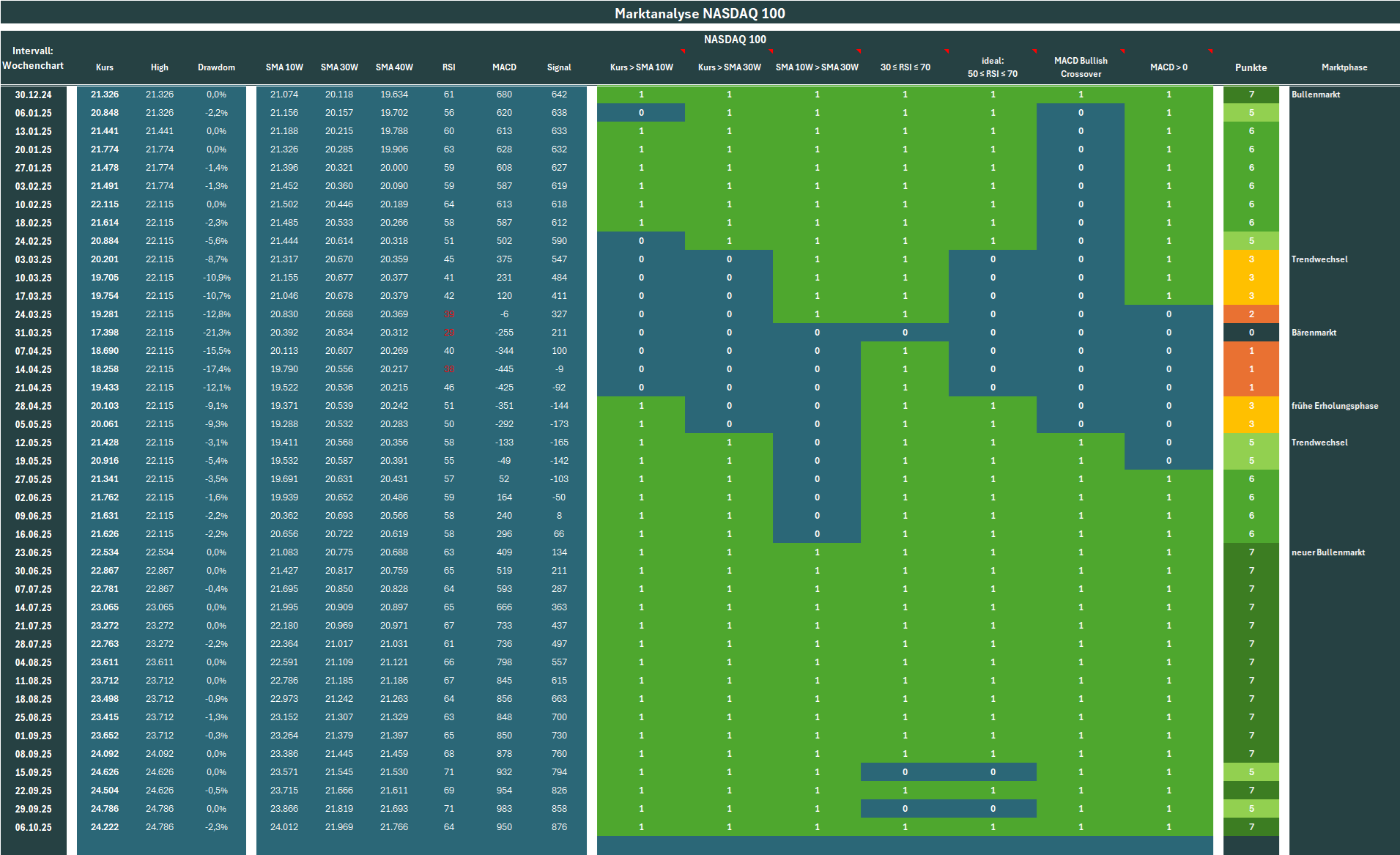1400x855 pixels.
Task: Select the date cell 06.10.25
Action: click(x=33, y=827)
